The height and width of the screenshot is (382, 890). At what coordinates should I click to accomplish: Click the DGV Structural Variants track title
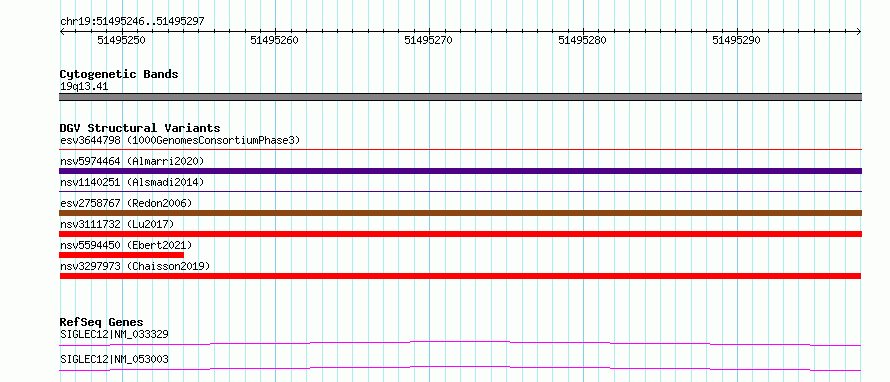[140, 128]
